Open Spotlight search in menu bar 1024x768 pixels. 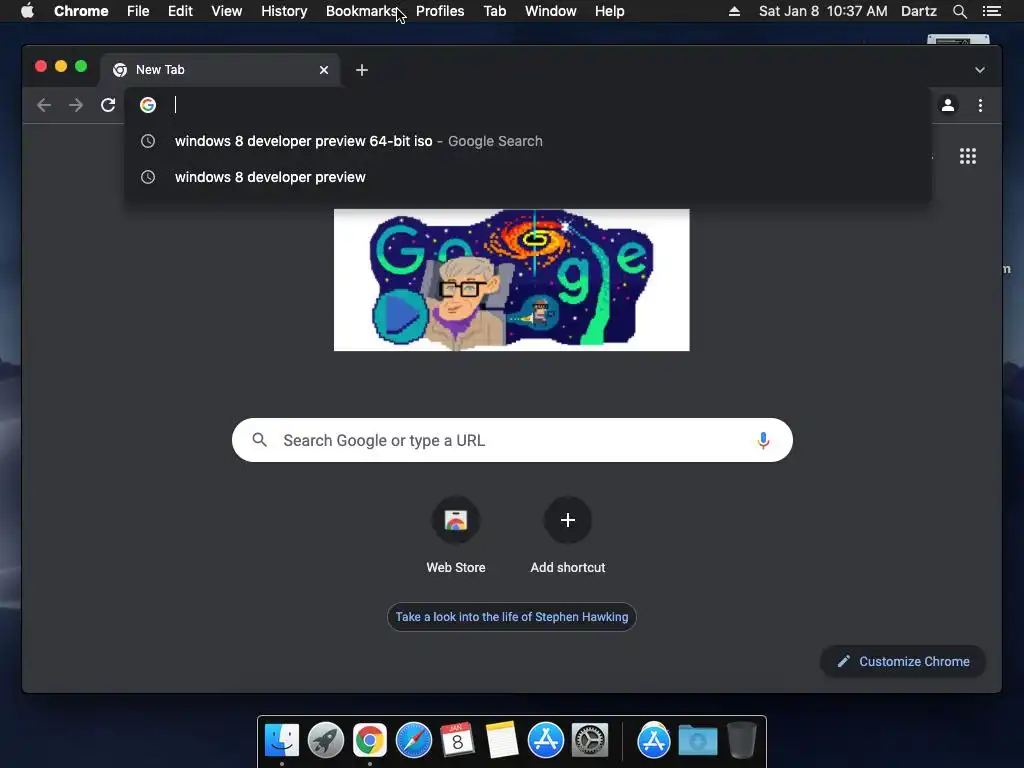tap(959, 11)
